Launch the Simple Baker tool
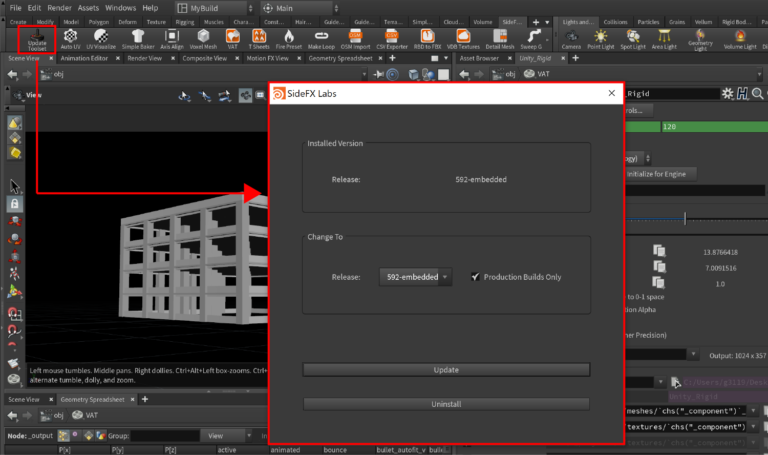 click(x=138, y=39)
